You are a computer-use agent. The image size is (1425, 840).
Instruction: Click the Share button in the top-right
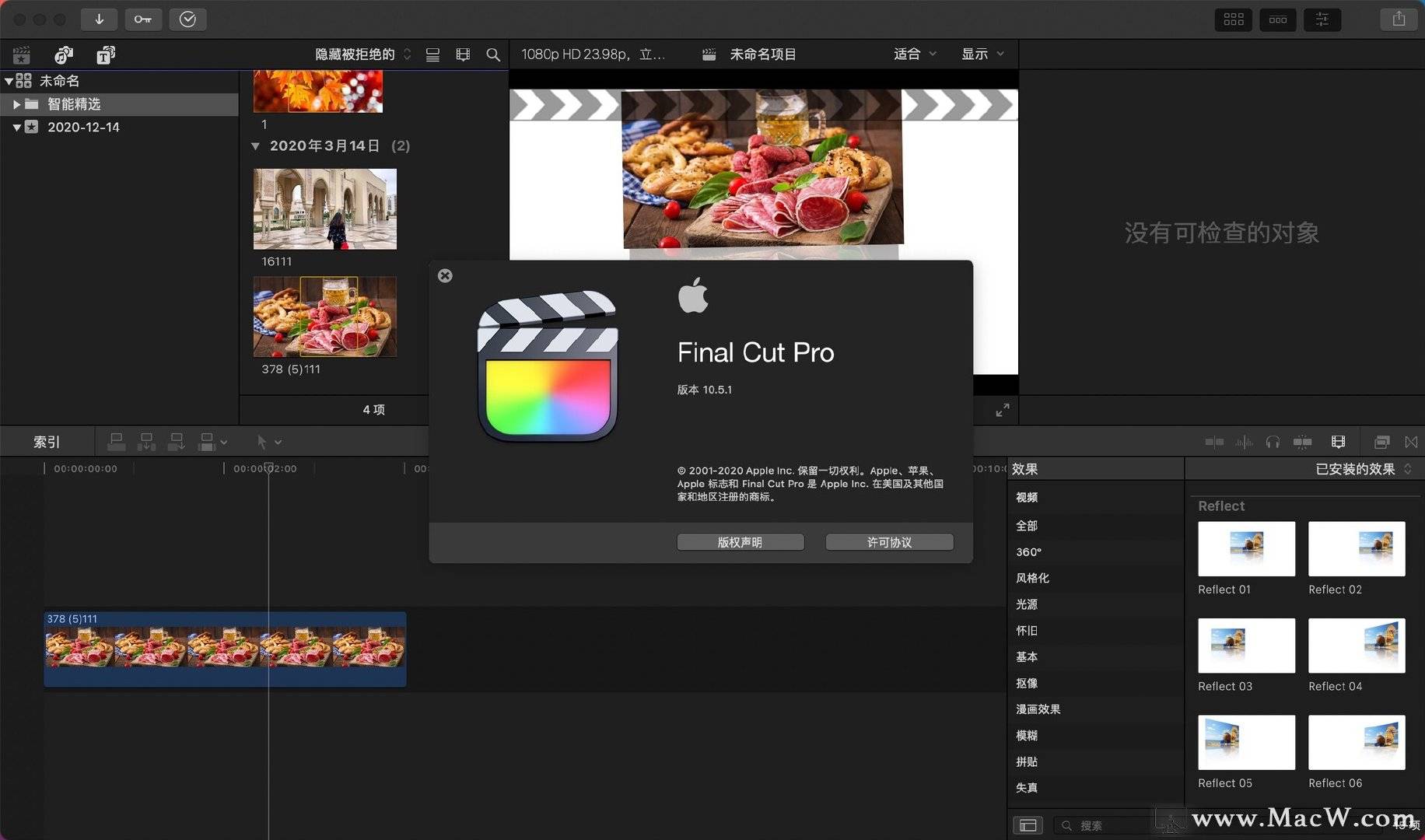pos(1398,19)
